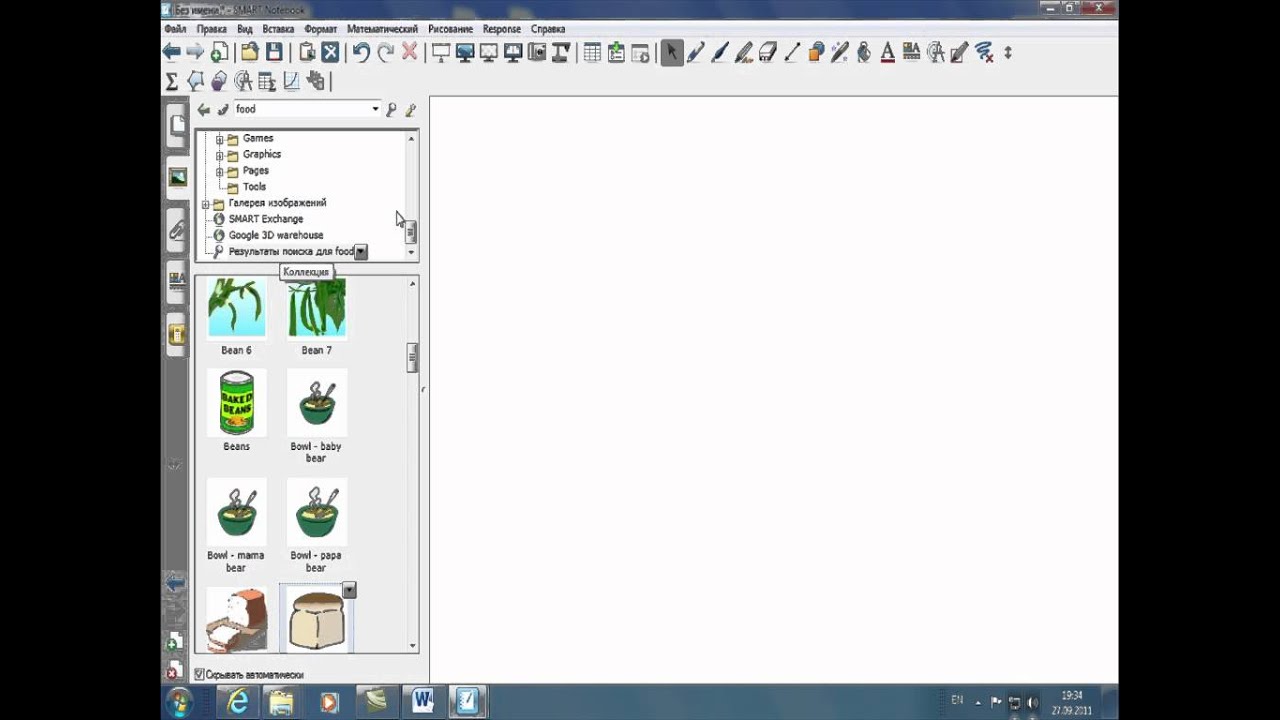Pick the straight line tool
Screen dimensions: 1280x720
[792, 53]
